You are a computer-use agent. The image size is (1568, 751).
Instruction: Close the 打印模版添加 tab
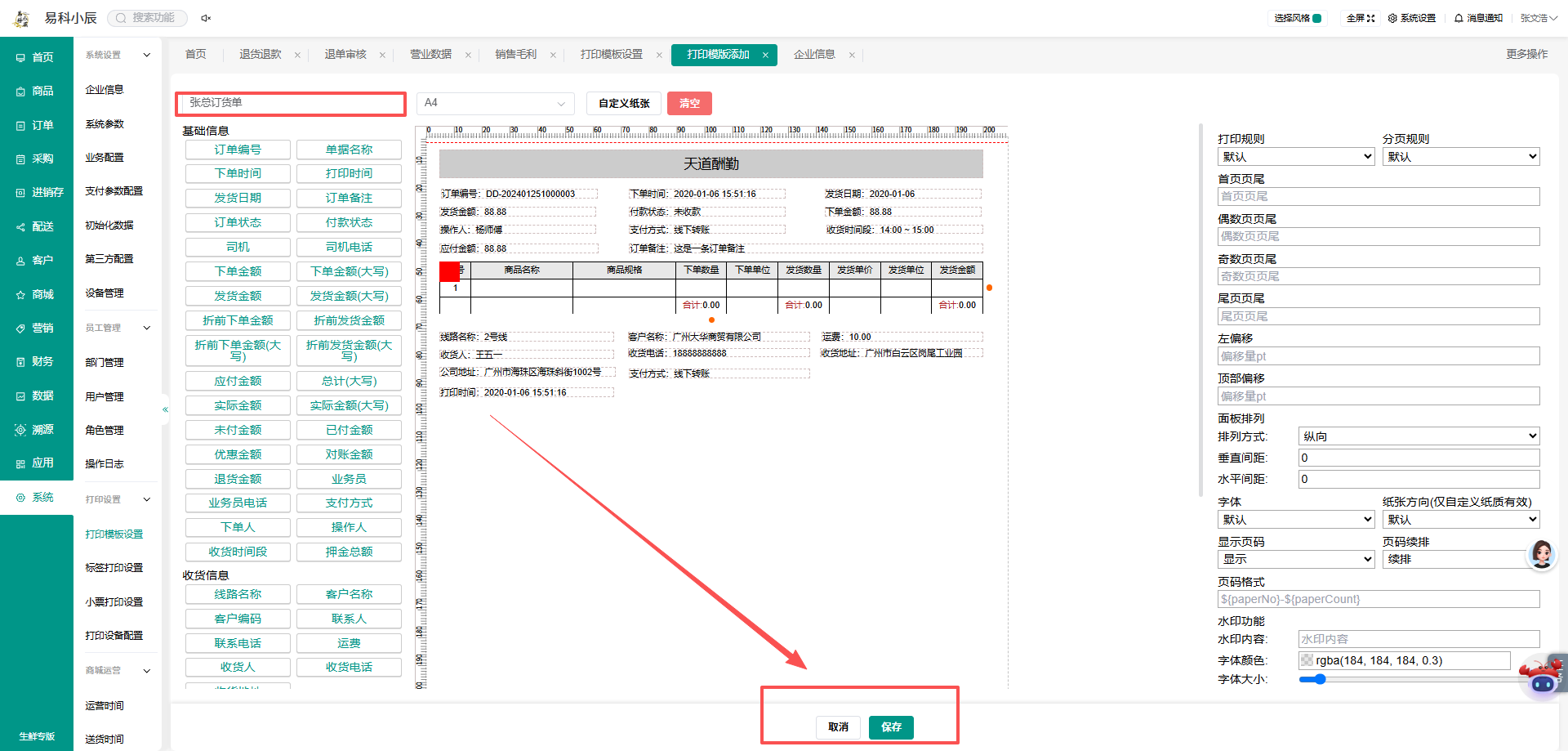click(x=765, y=56)
